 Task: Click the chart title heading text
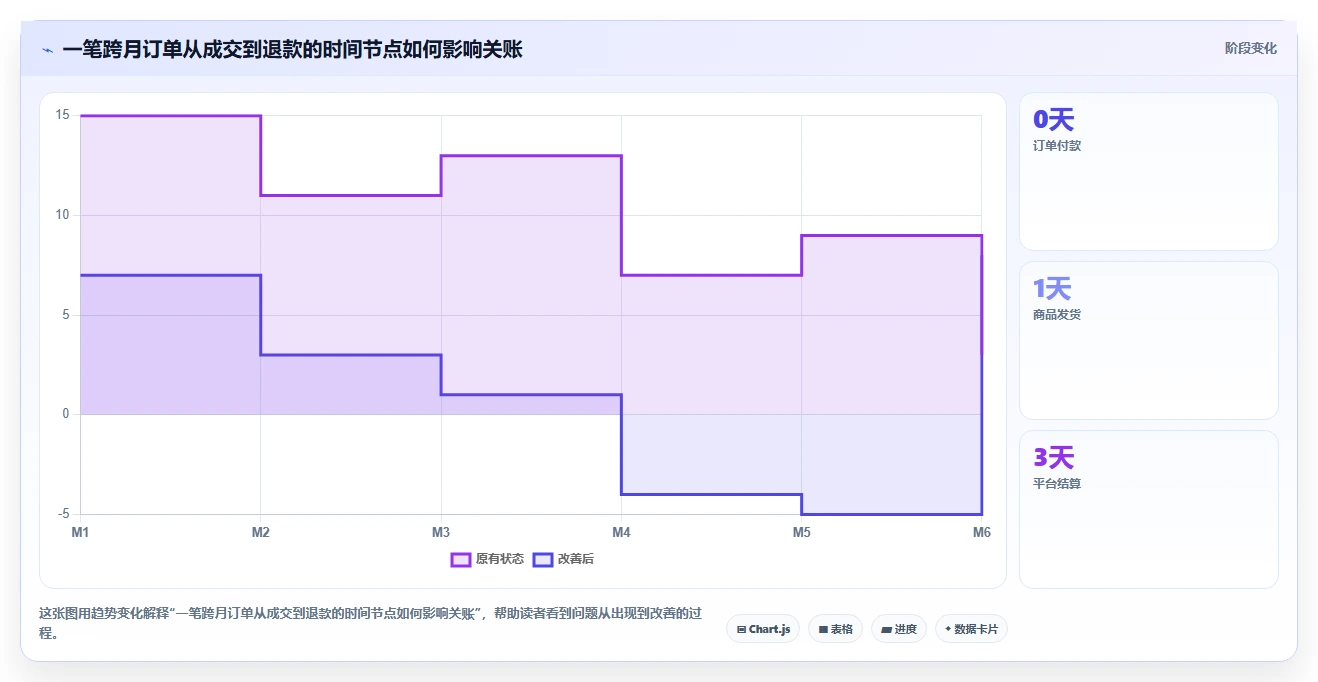point(292,50)
